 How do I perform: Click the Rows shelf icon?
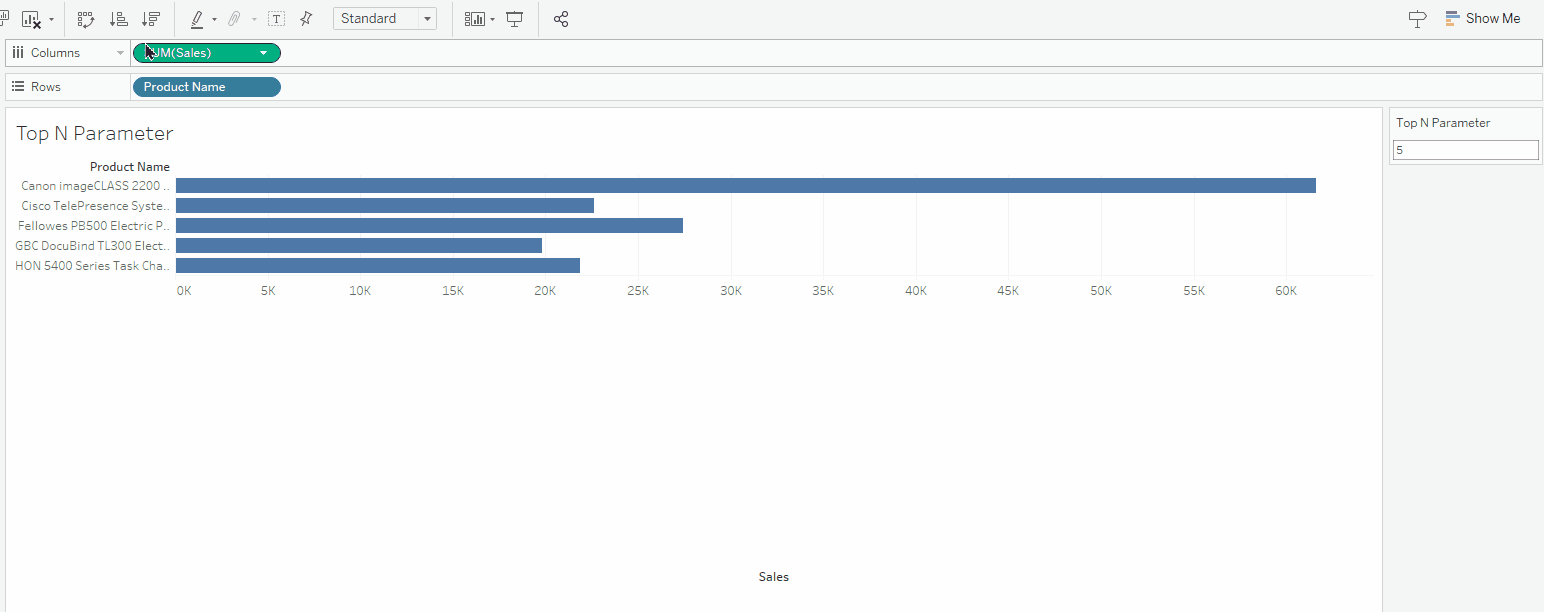pos(18,87)
